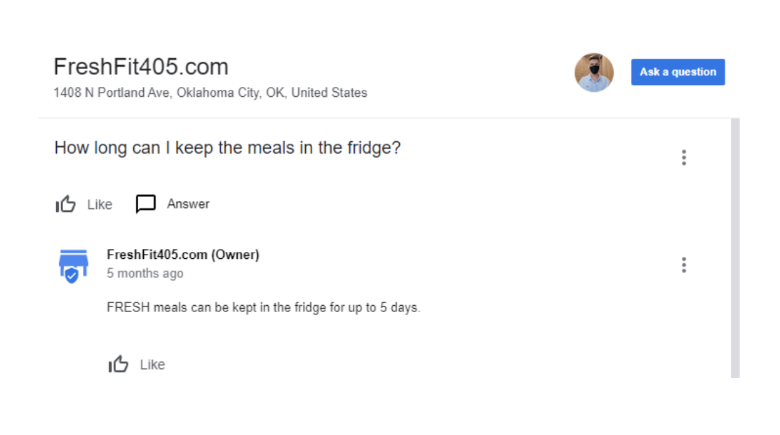The image size is (780, 435).
Task: Click the thumbs-up icon under the question
Action: pyautogui.click(x=66, y=204)
